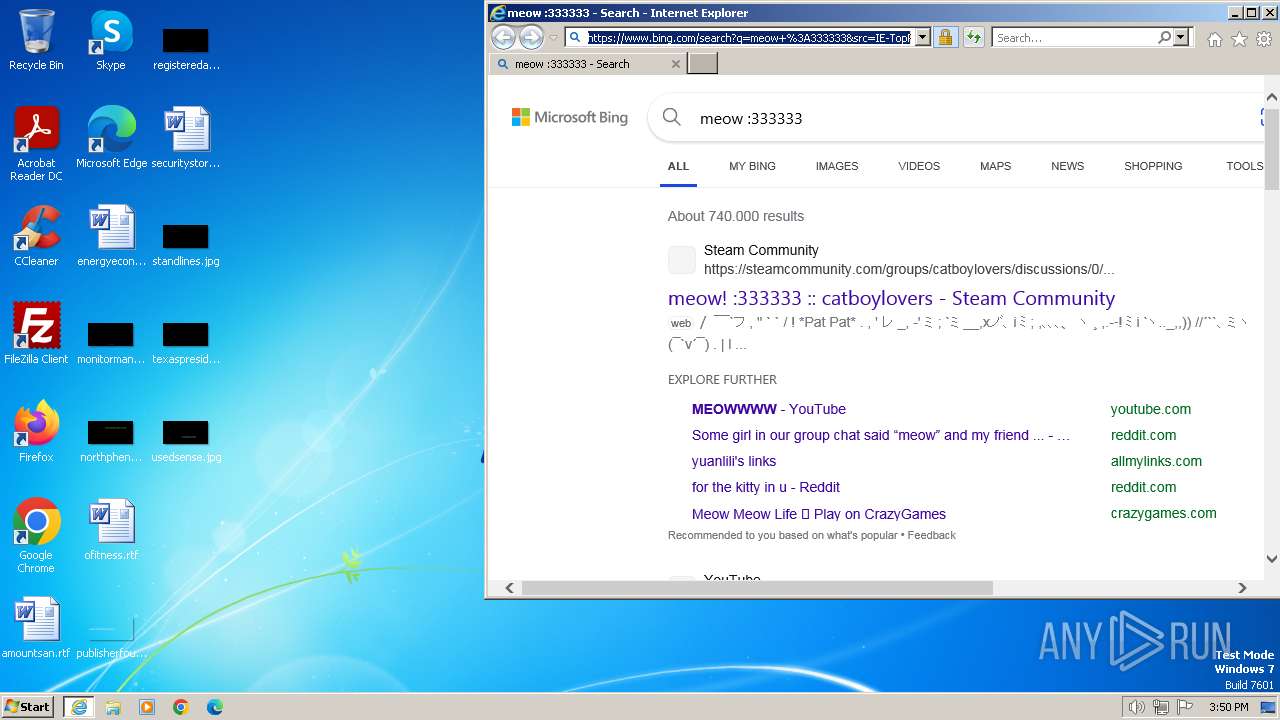Screen dimensions: 1280x720
Task: Click horizontal scrollbar right arrow
Action: point(1242,588)
